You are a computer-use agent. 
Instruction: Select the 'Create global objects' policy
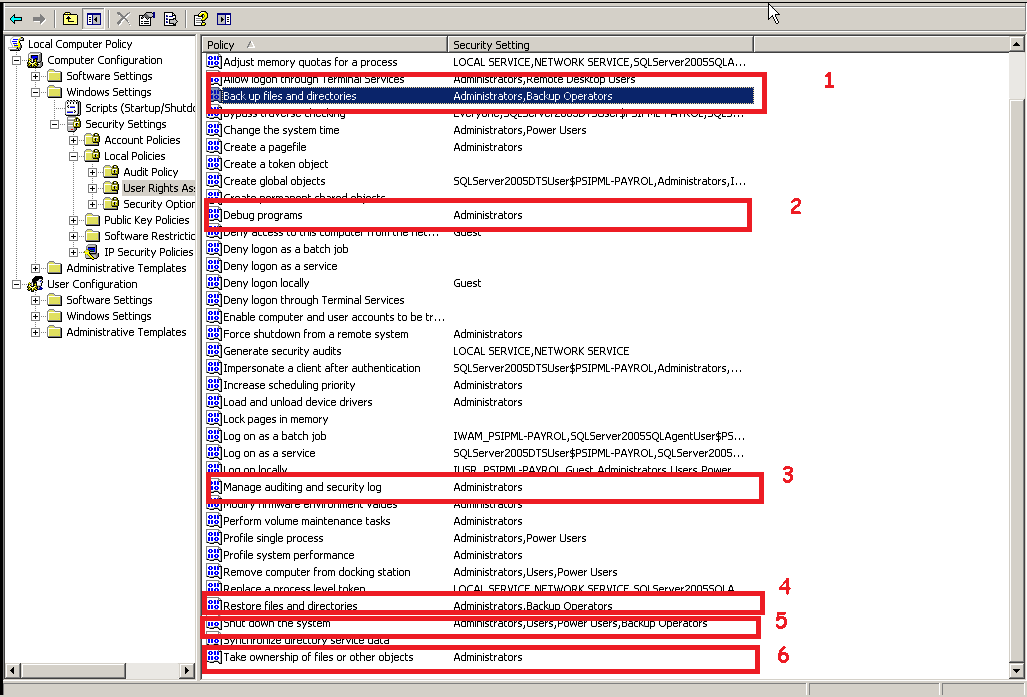[x=479, y=181]
